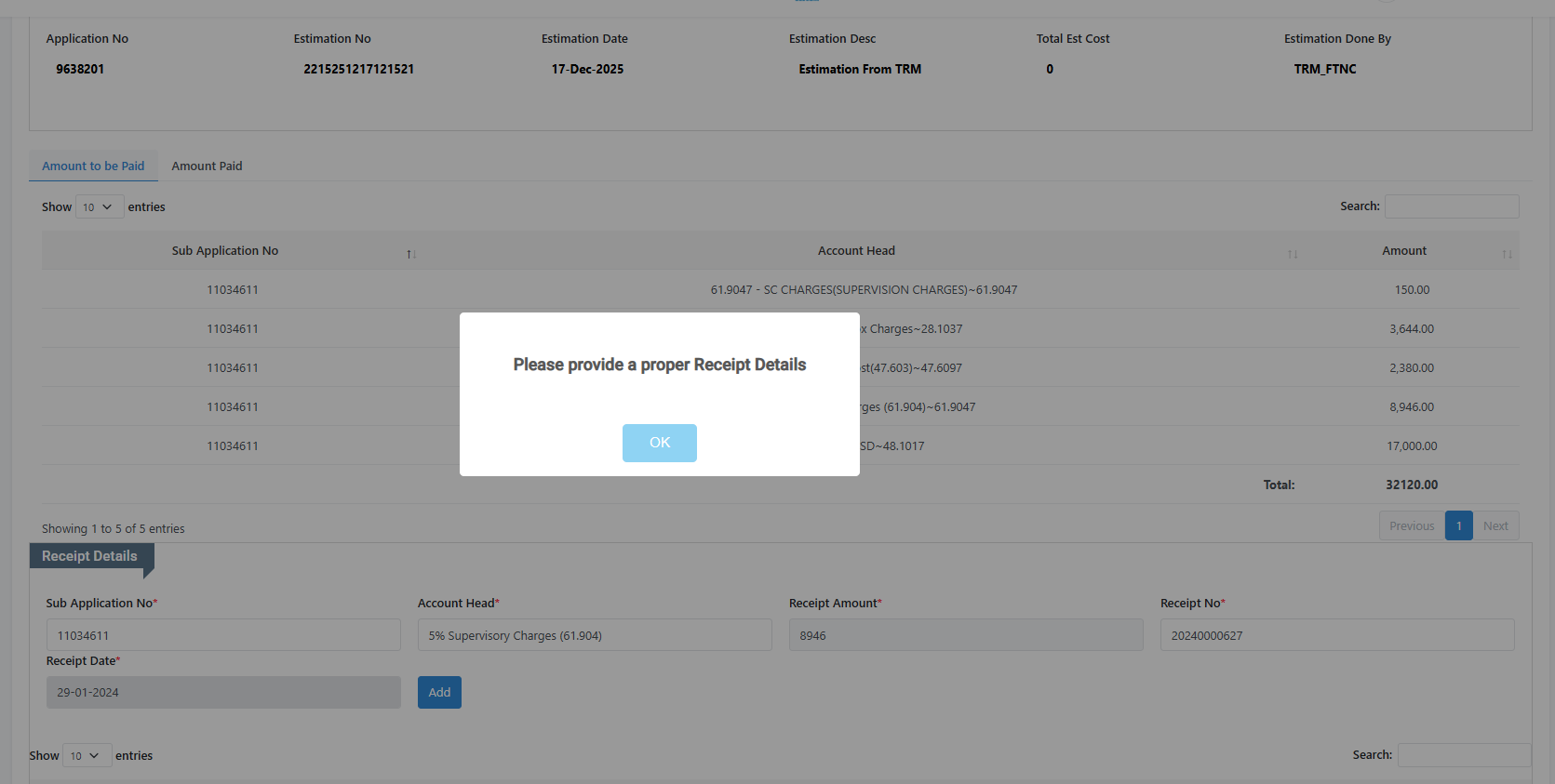Expand the bottom Show entries dropdown
This screenshot has height=784, width=1555.
click(x=87, y=756)
